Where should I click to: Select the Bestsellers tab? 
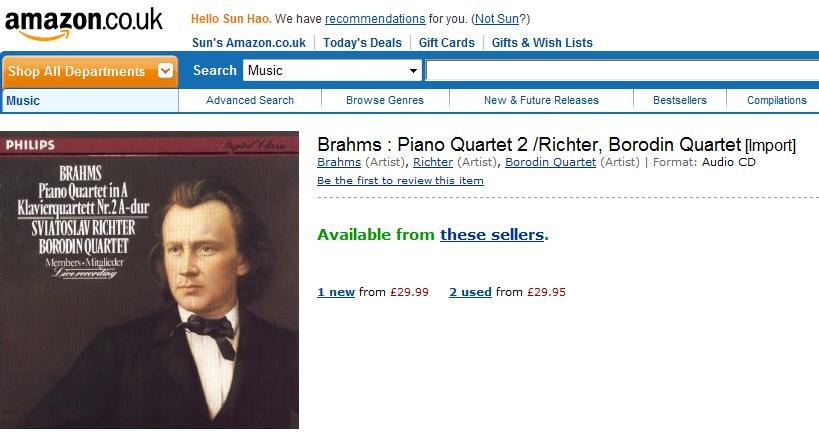[x=680, y=100]
